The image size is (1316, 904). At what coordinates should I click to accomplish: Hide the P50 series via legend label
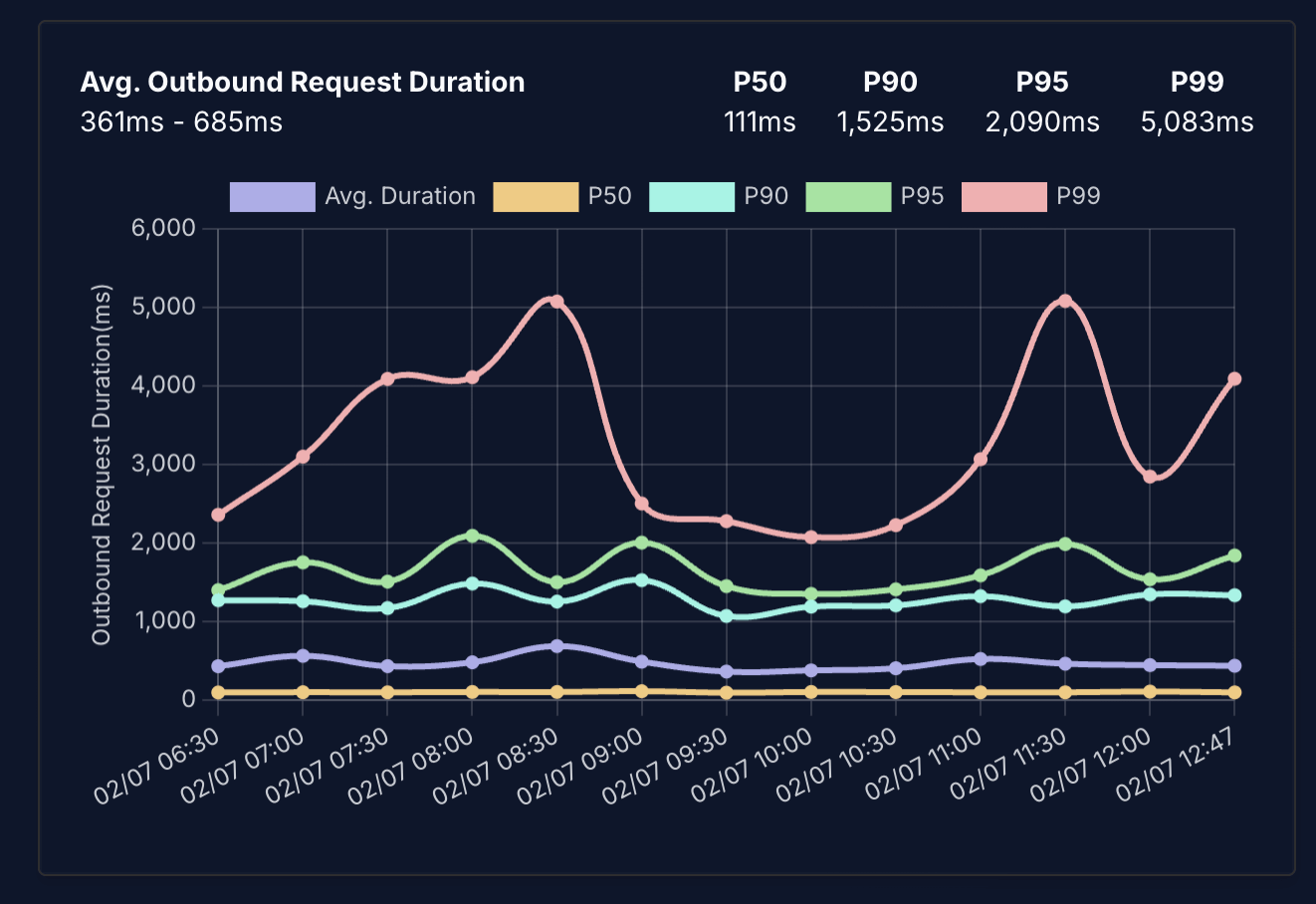point(609,196)
